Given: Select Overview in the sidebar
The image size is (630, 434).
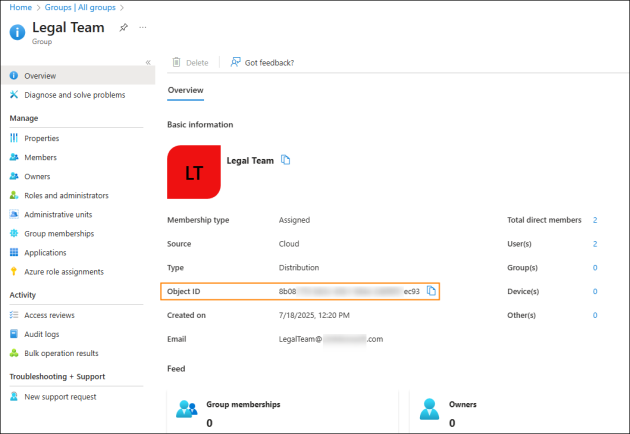Looking at the screenshot, I should 78,76.
